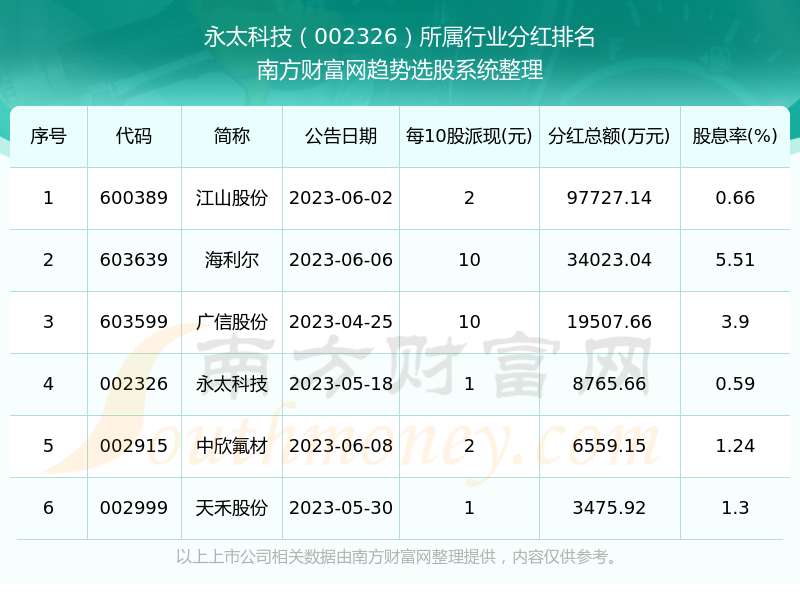Click dividend yield 5.51
Image resolution: width=800 pixels, height=606 pixels.
735,260
